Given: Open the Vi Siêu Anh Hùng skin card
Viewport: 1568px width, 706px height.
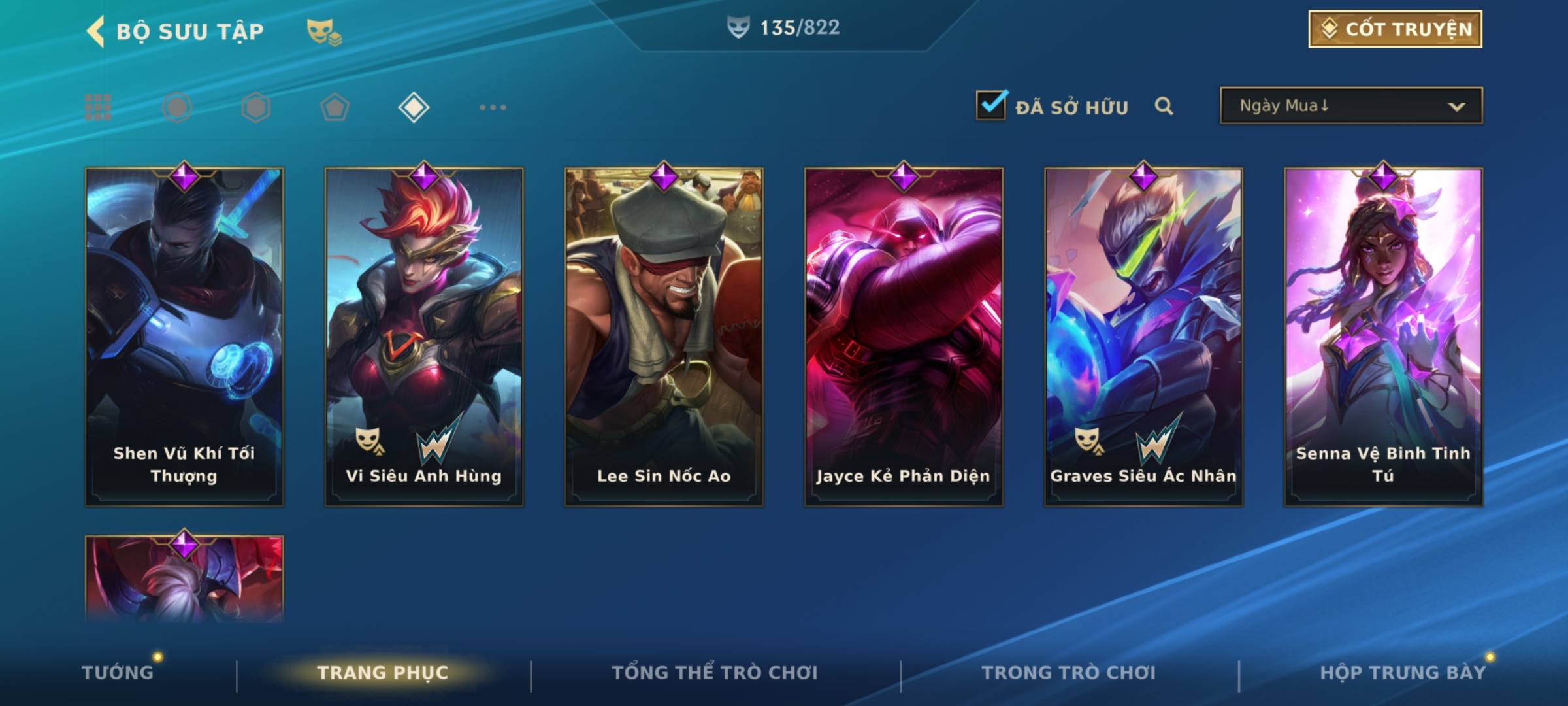Looking at the screenshot, I should (x=424, y=337).
